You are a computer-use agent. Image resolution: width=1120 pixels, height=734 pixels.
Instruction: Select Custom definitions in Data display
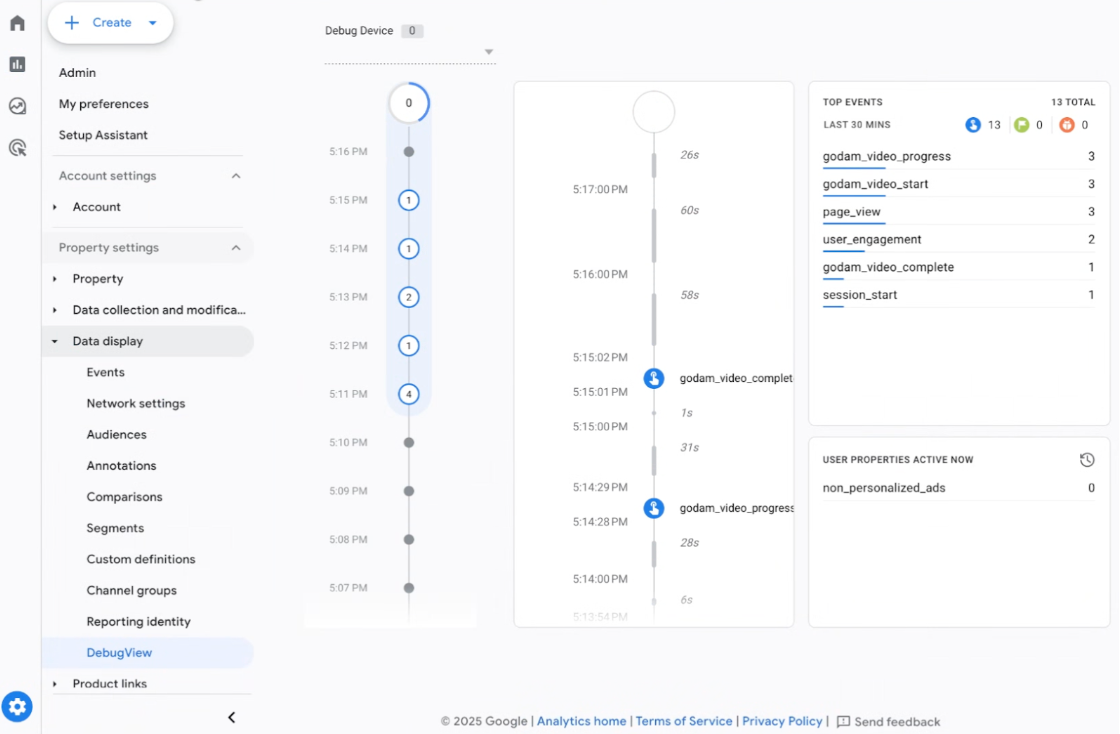click(x=141, y=559)
